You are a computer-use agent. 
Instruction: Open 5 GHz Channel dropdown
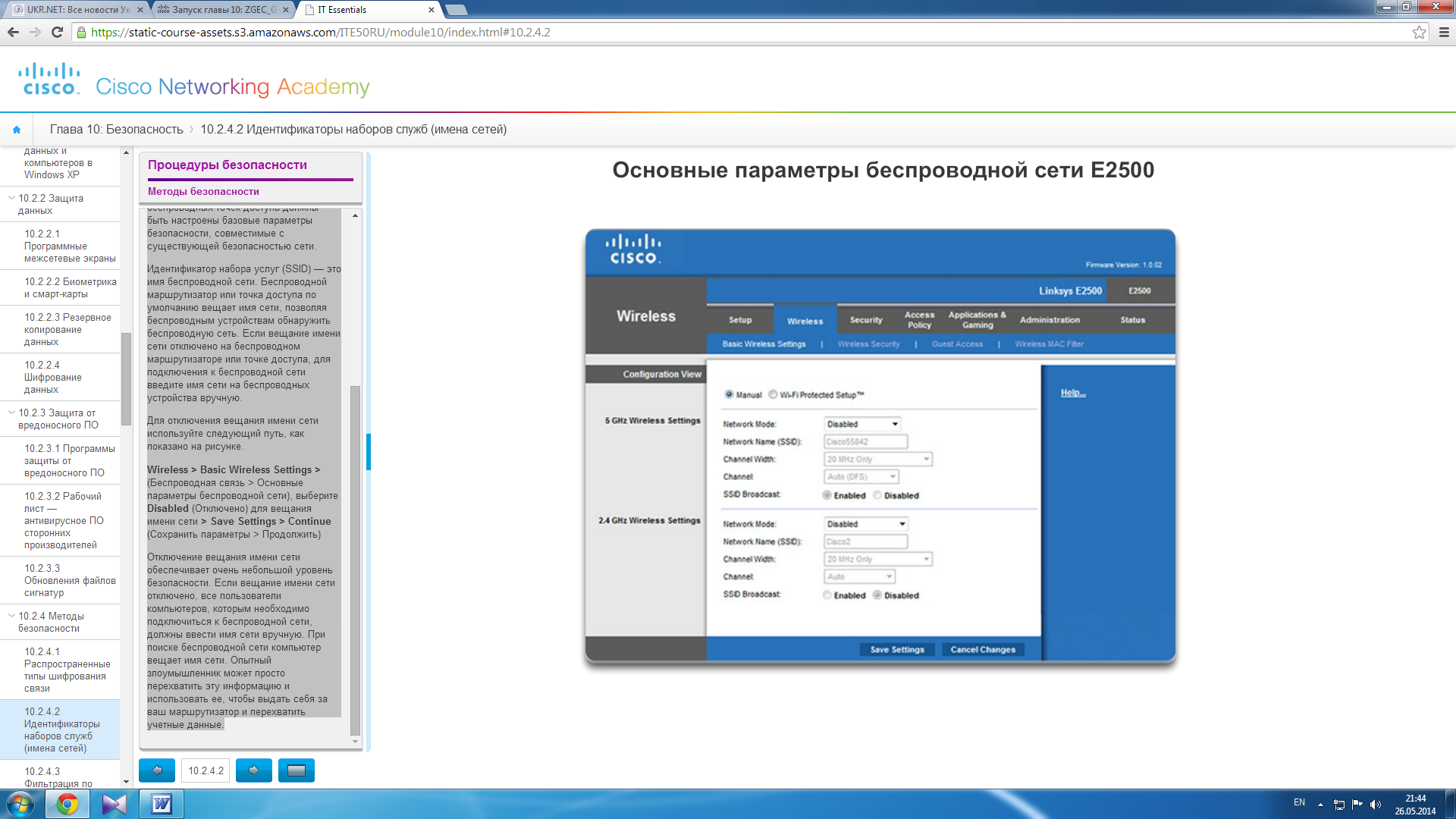[x=861, y=476]
